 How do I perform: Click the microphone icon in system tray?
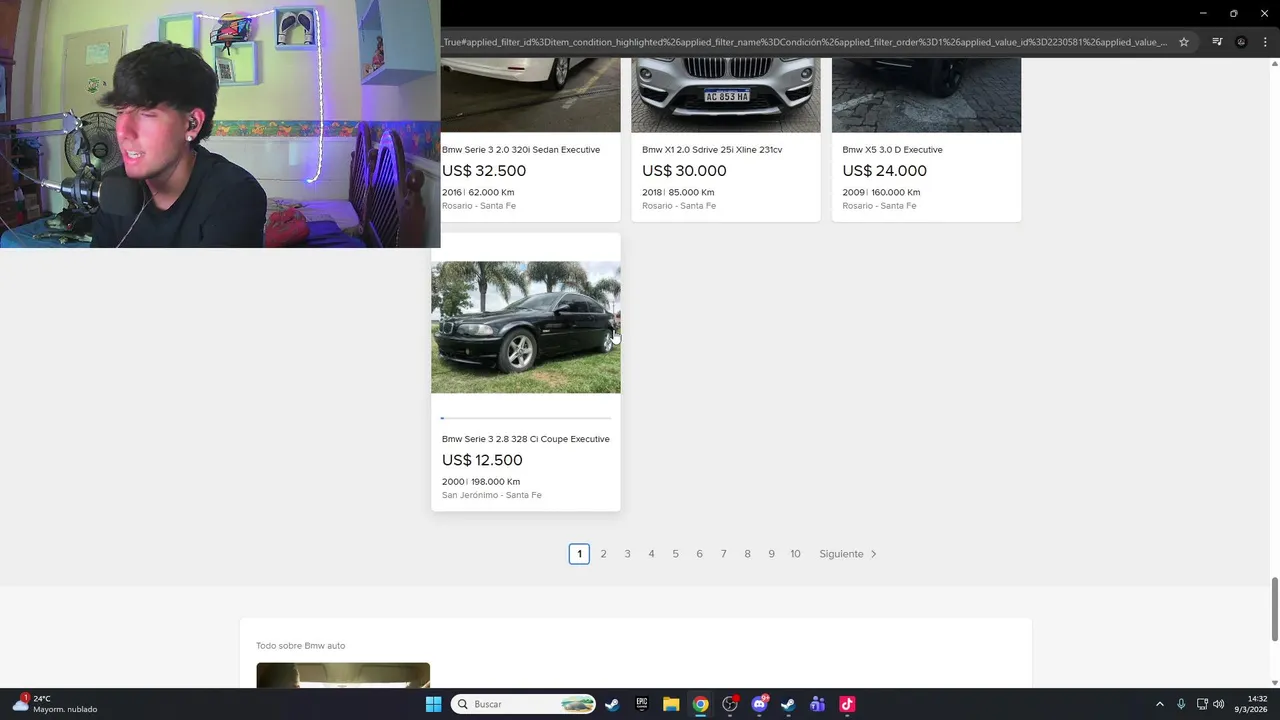tap(1181, 704)
